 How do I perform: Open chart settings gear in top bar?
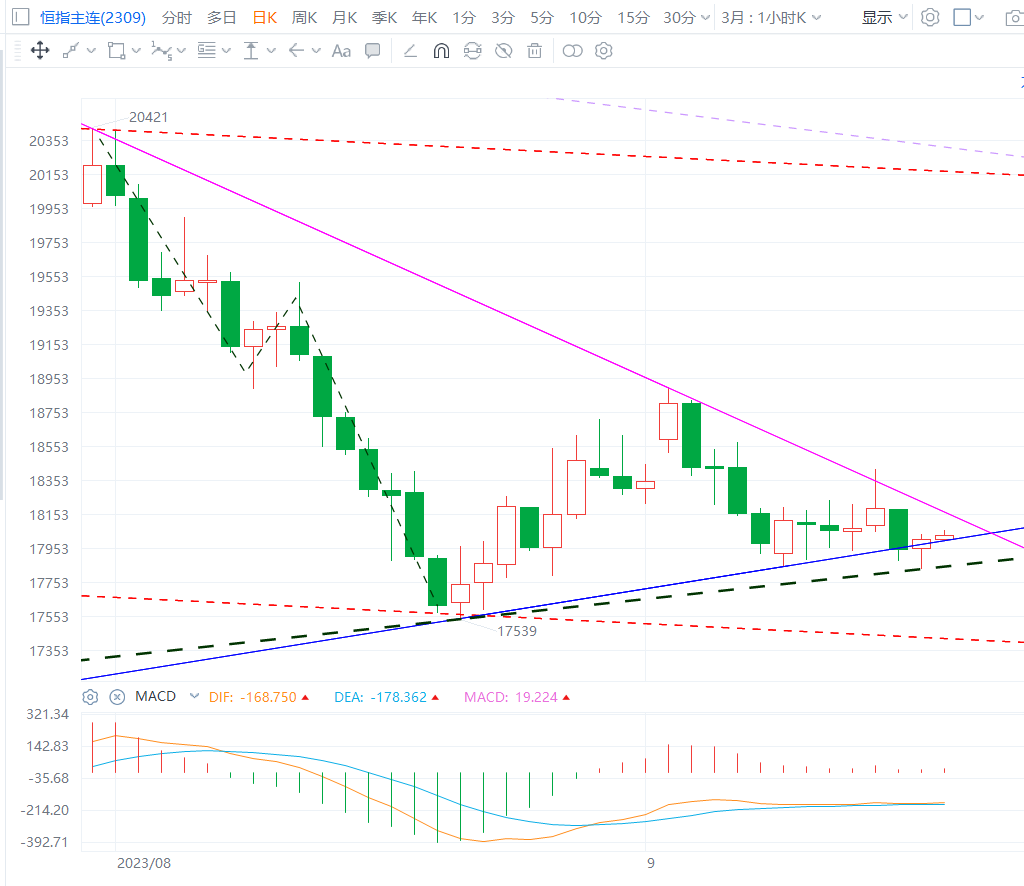click(930, 18)
